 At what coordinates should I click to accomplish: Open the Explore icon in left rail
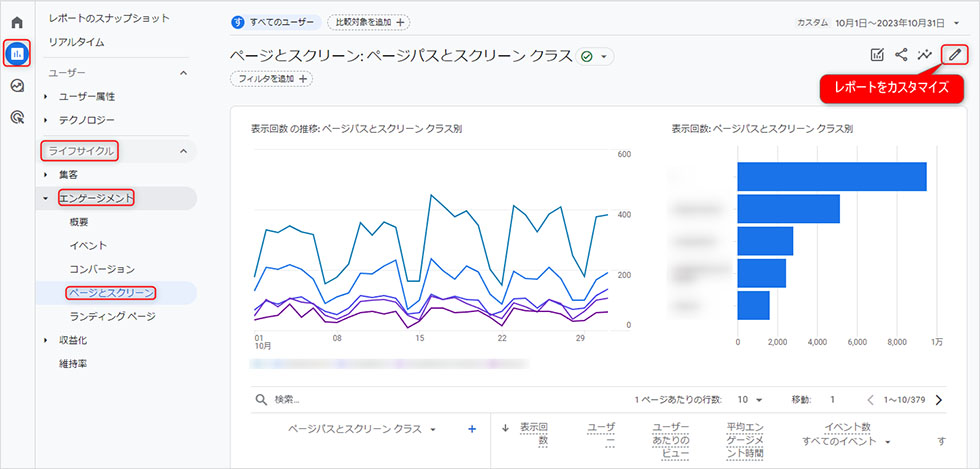tap(18, 86)
